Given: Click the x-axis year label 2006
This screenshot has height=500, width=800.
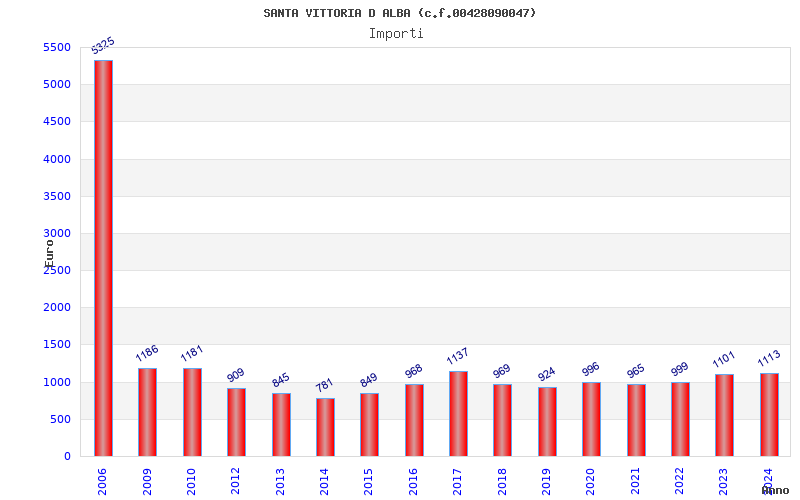Looking at the screenshot, I should (103, 482).
